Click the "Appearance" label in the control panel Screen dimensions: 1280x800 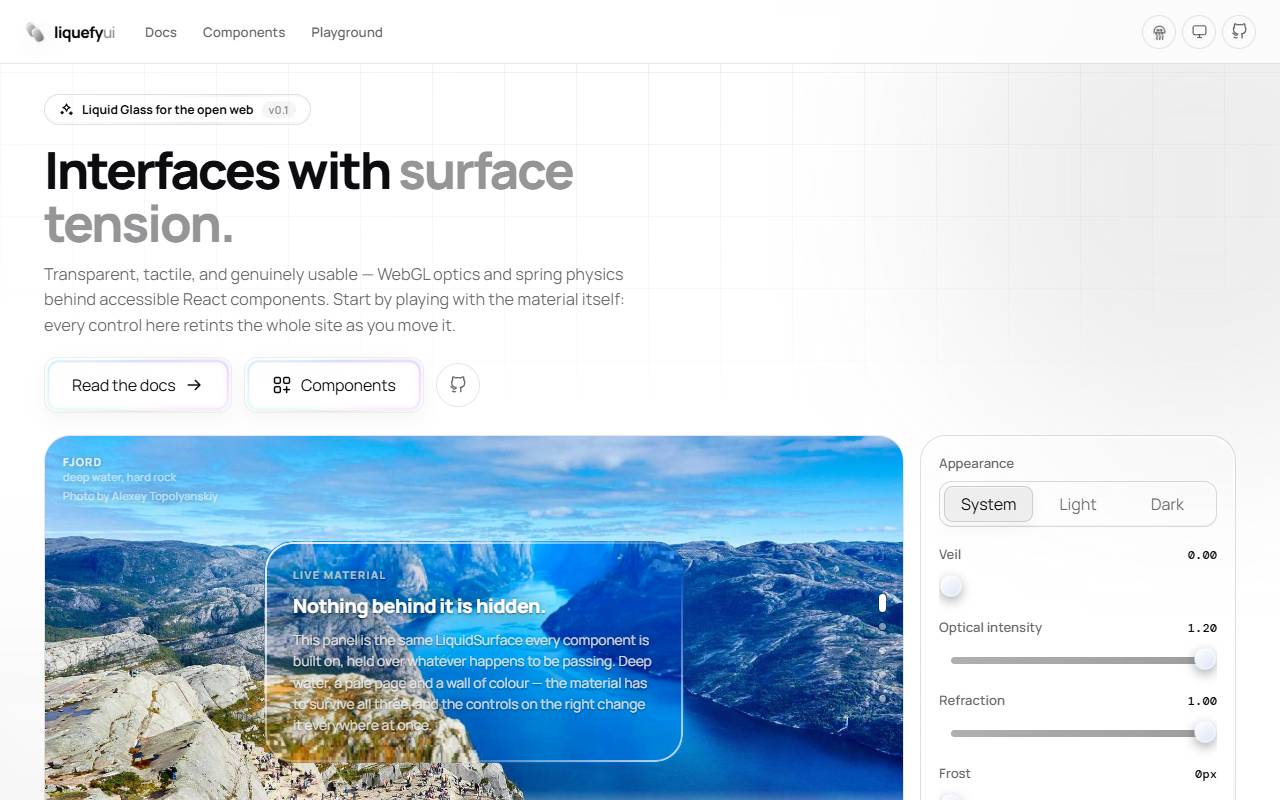click(x=976, y=463)
